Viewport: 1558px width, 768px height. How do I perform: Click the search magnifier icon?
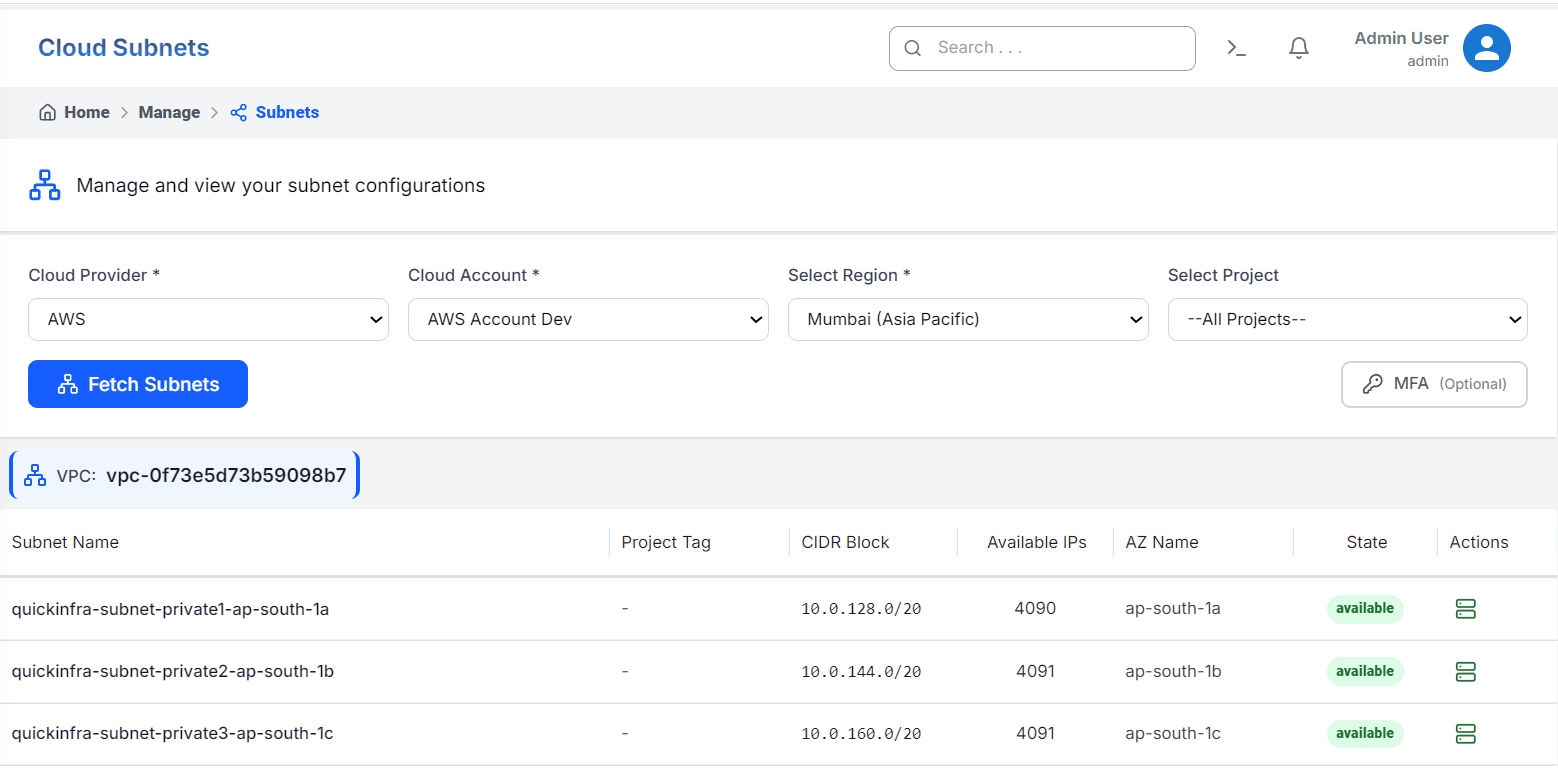click(x=912, y=48)
